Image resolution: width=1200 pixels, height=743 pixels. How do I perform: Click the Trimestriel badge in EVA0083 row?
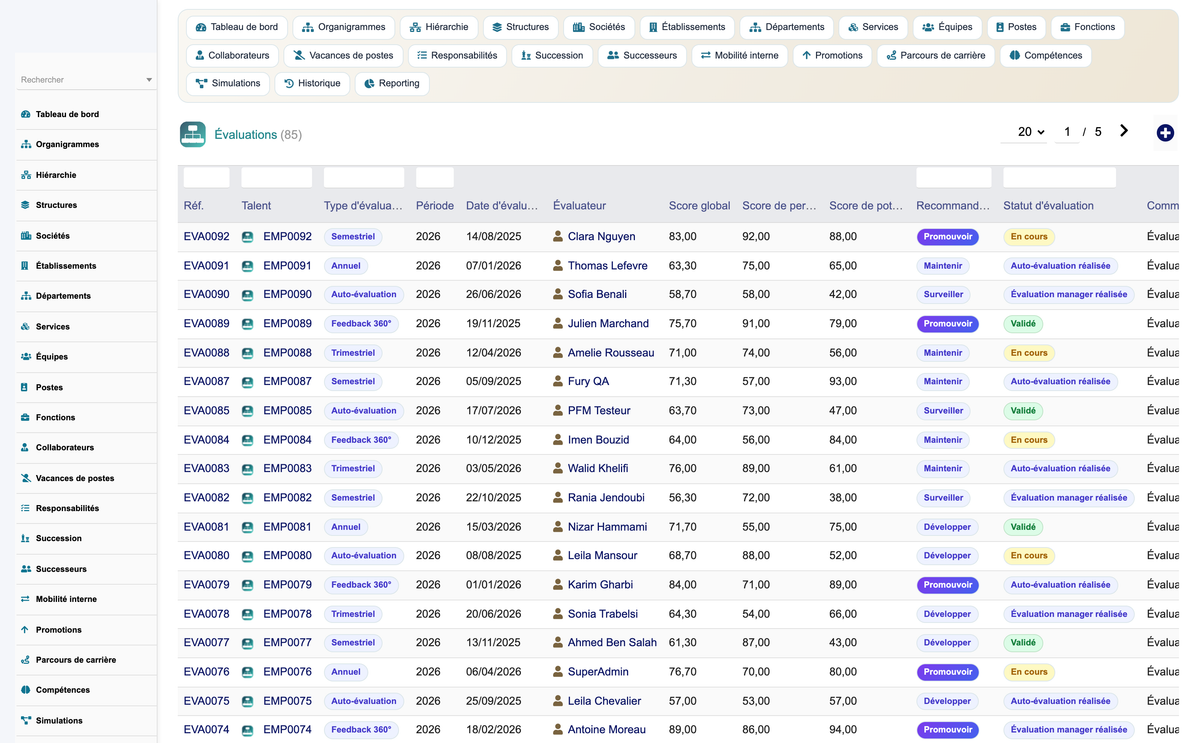(x=353, y=469)
